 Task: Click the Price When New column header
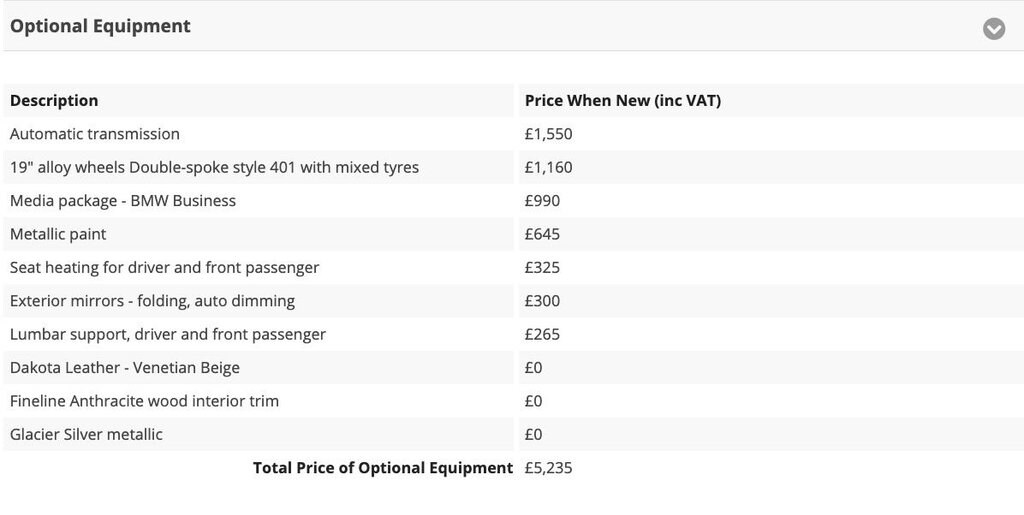pyautogui.click(x=622, y=100)
